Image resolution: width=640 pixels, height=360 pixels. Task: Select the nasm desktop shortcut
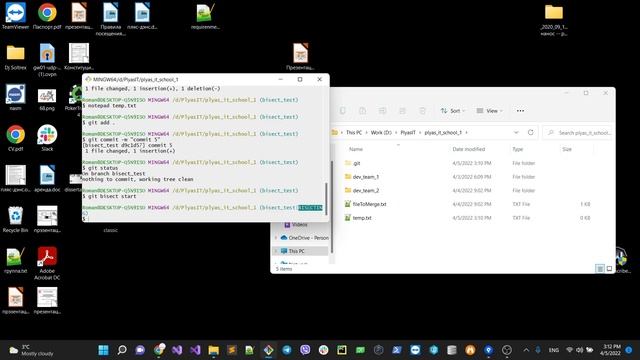pos(16,97)
